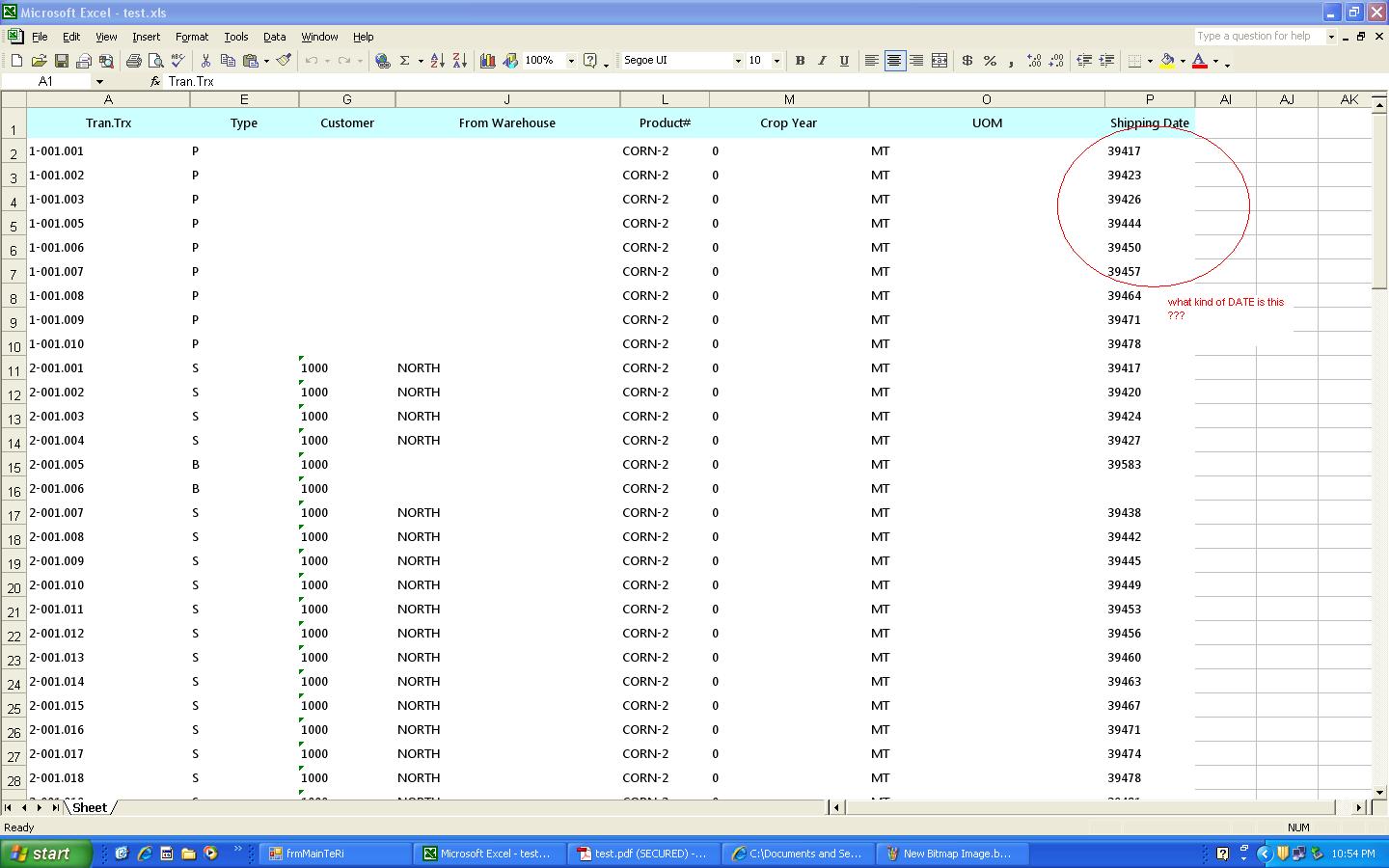Image resolution: width=1389 pixels, height=868 pixels.
Task: Open the font size dropdown
Action: pos(776,61)
